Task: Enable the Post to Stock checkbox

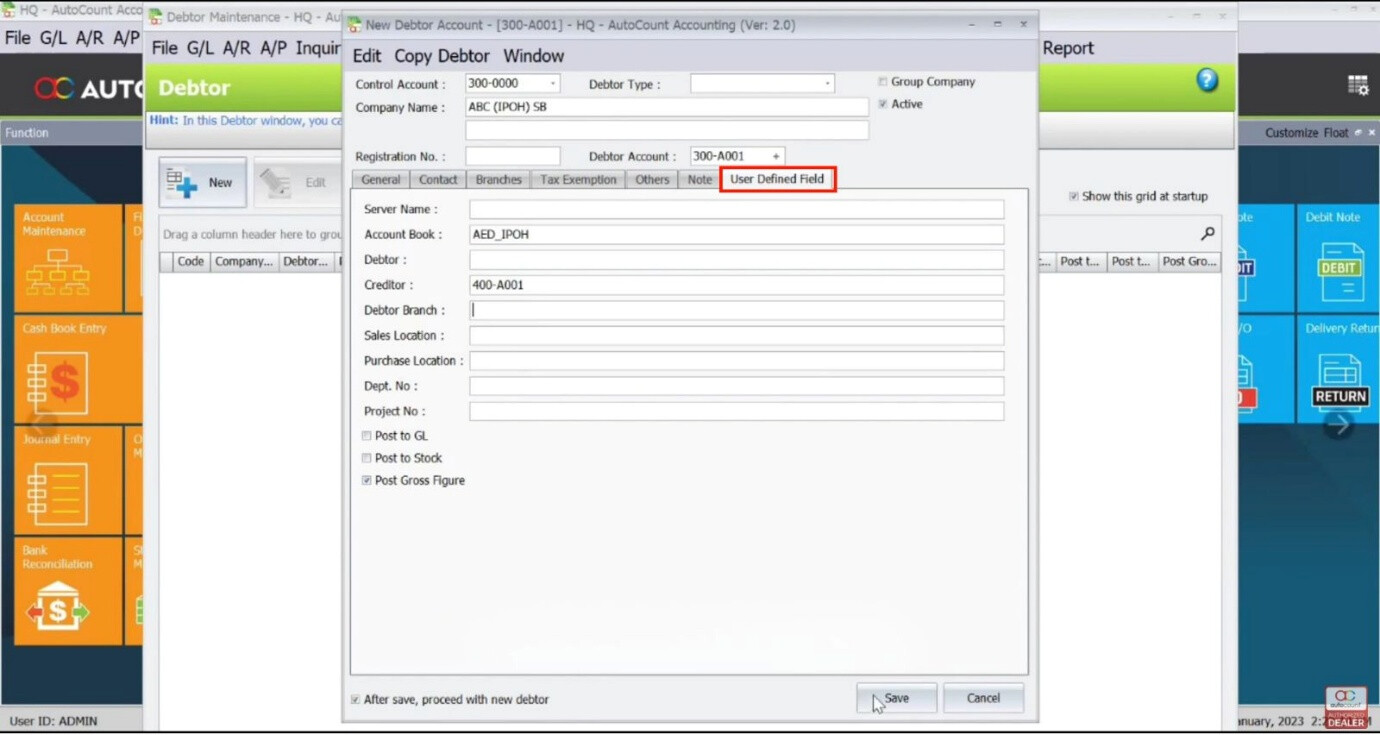Action: (367, 458)
